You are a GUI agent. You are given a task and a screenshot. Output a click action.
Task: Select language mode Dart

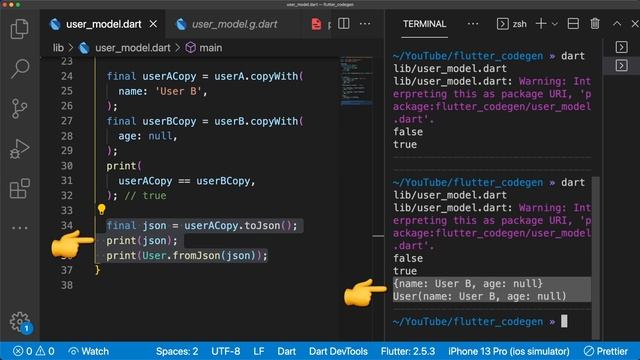[x=287, y=351]
